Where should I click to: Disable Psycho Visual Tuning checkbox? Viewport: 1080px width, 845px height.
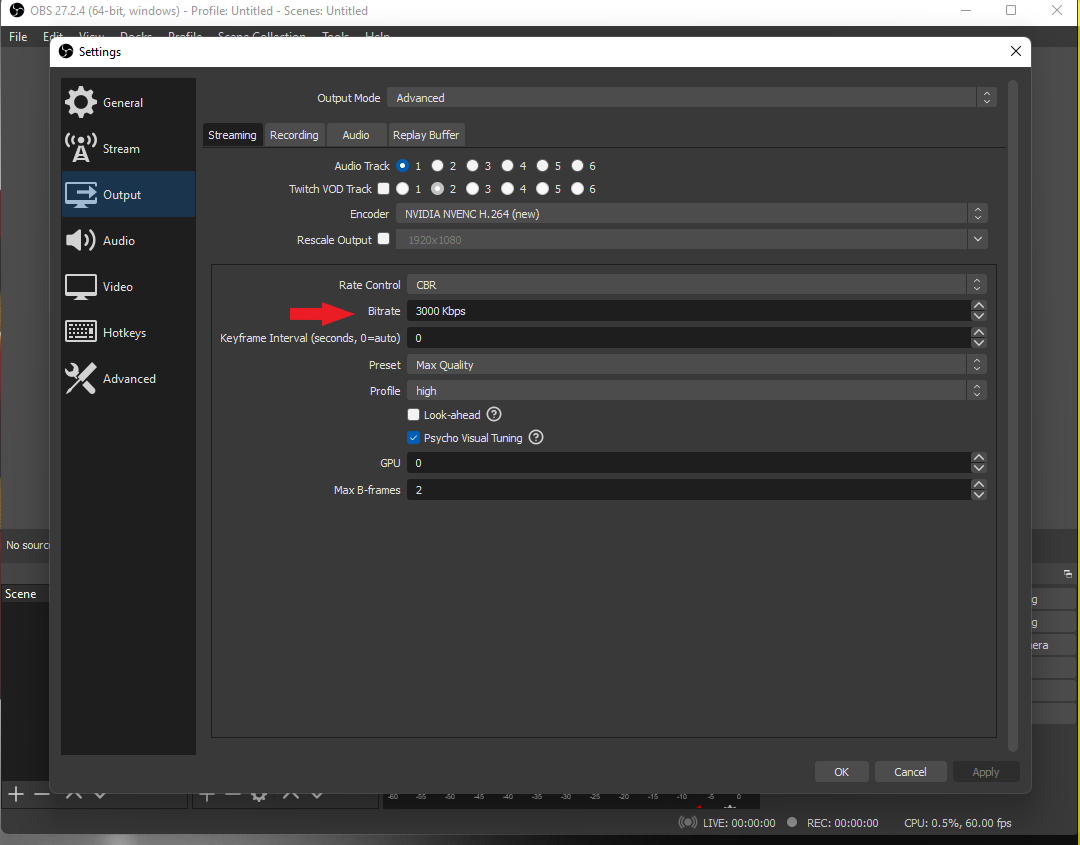point(413,437)
